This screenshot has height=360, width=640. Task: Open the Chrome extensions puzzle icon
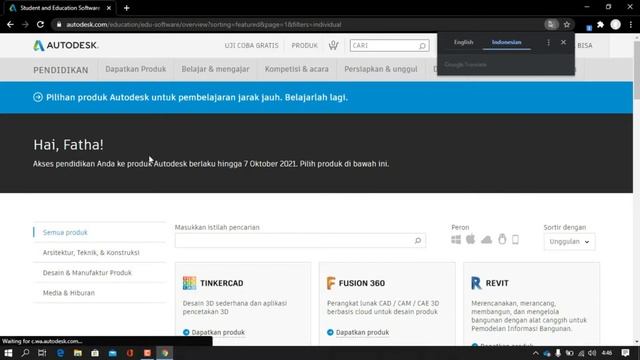pos(600,24)
